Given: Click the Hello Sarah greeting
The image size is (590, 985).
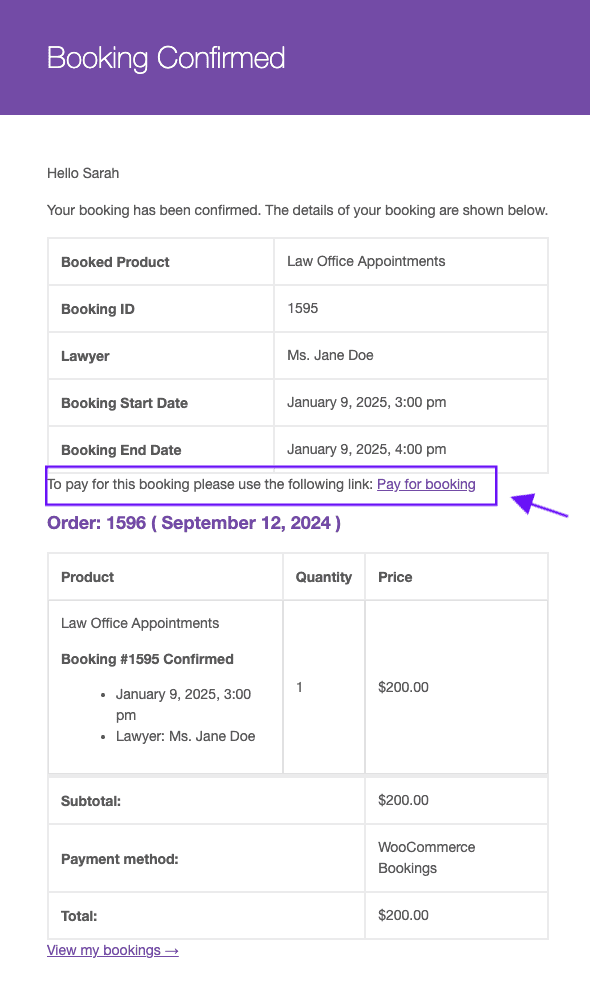Looking at the screenshot, I should click(x=83, y=173).
